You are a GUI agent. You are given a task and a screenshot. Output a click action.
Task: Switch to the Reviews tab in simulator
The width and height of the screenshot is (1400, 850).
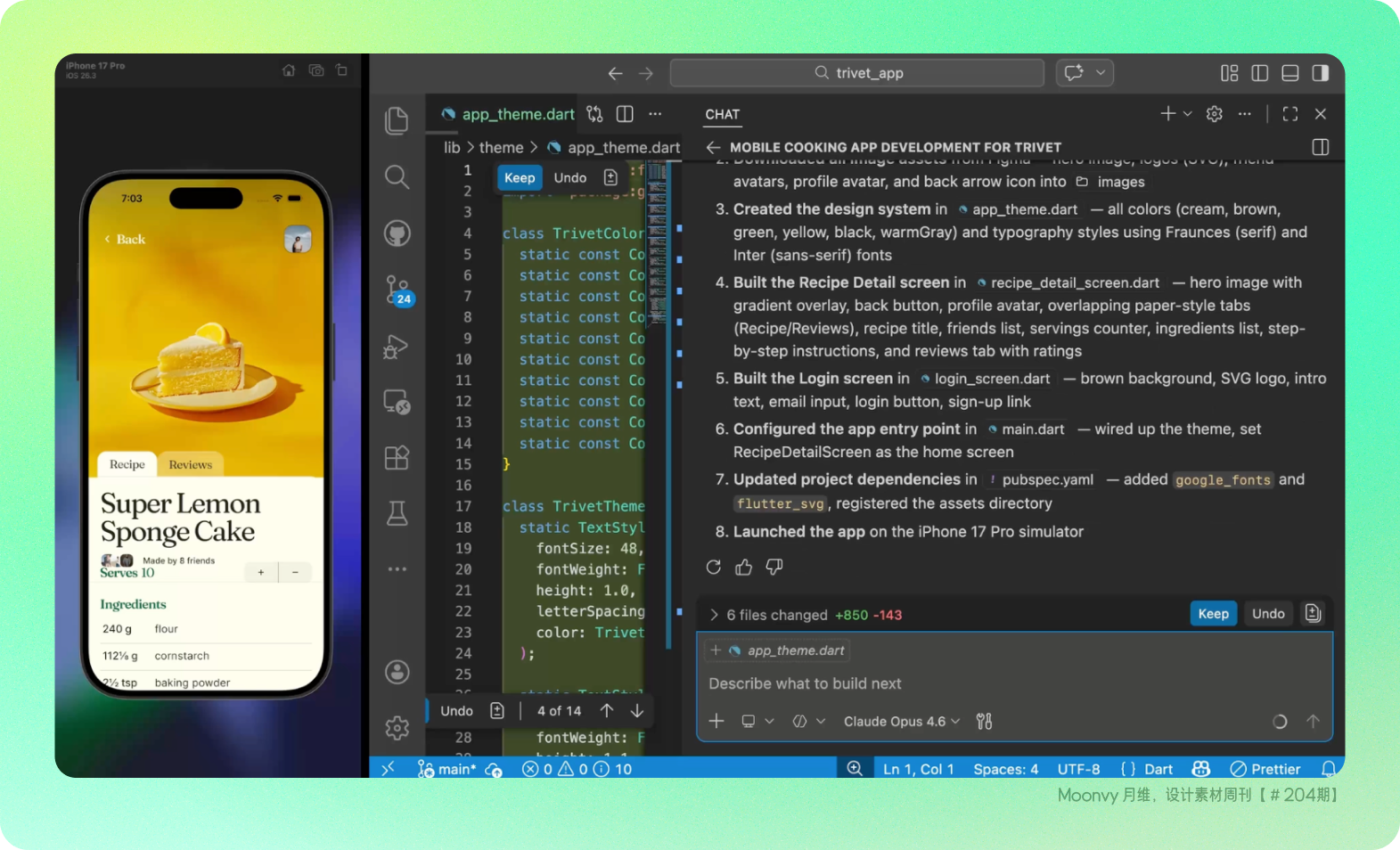point(191,465)
